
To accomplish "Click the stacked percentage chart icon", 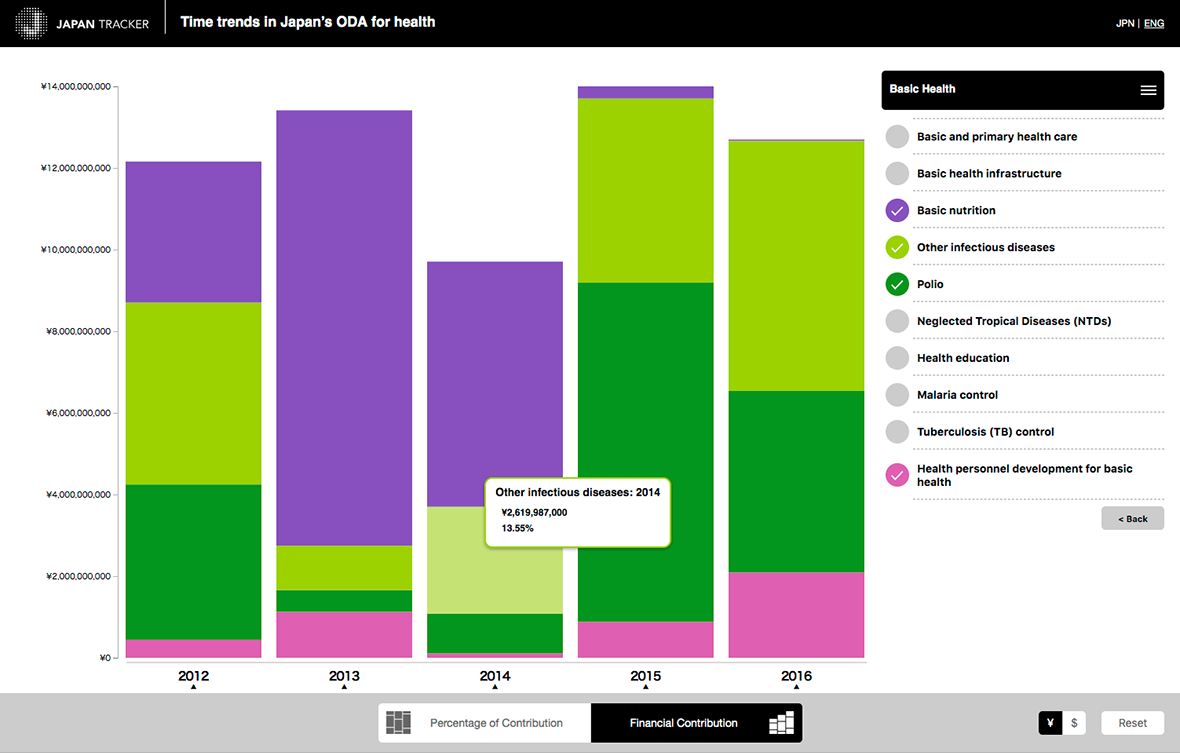I will pos(399,723).
